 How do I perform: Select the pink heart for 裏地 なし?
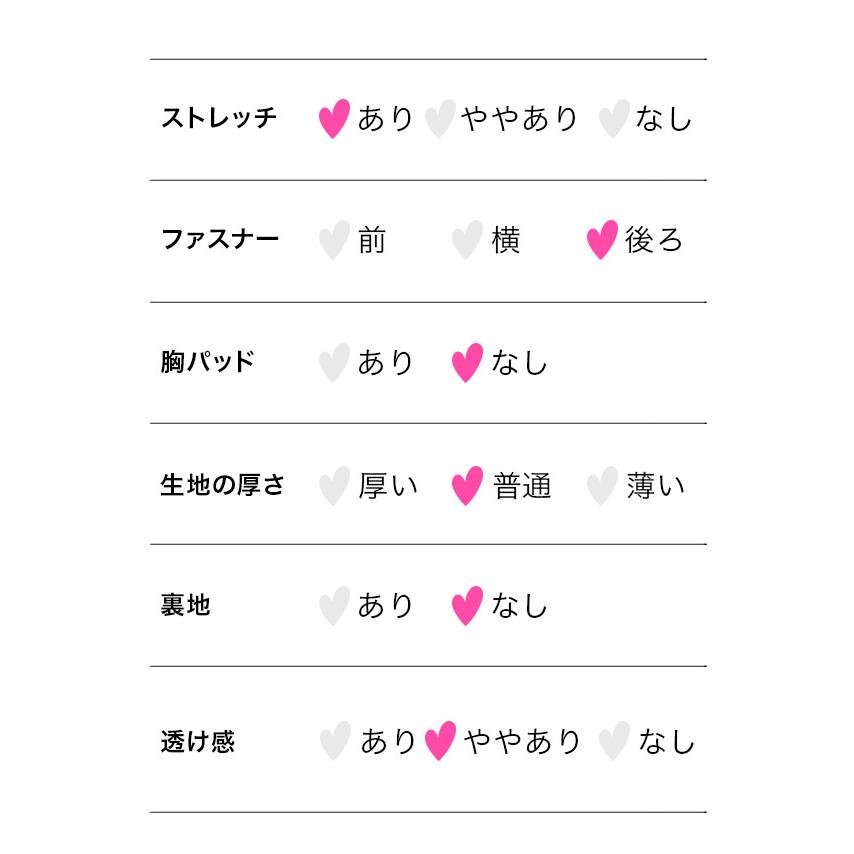[x=467, y=607]
